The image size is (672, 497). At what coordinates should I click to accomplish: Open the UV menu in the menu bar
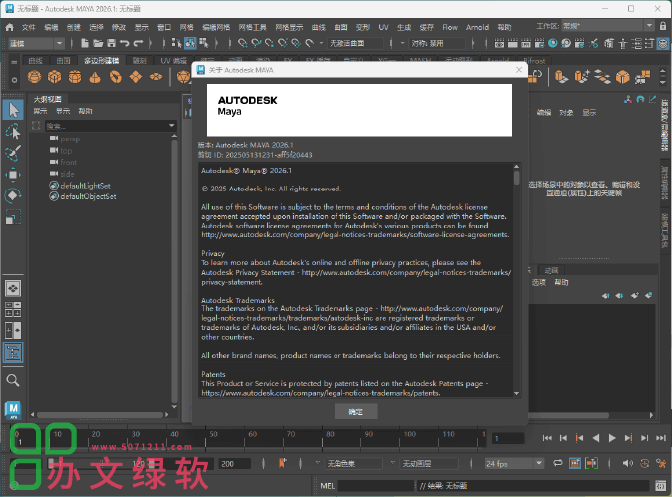pos(383,27)
